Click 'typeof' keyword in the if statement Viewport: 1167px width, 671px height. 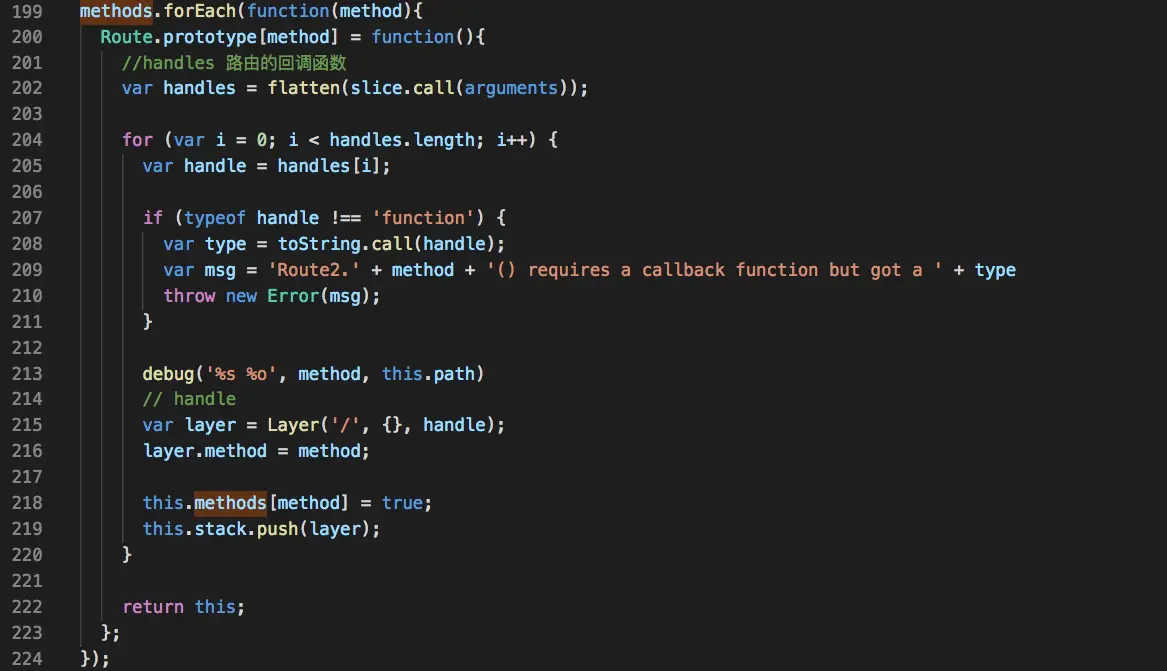(215, 218)
